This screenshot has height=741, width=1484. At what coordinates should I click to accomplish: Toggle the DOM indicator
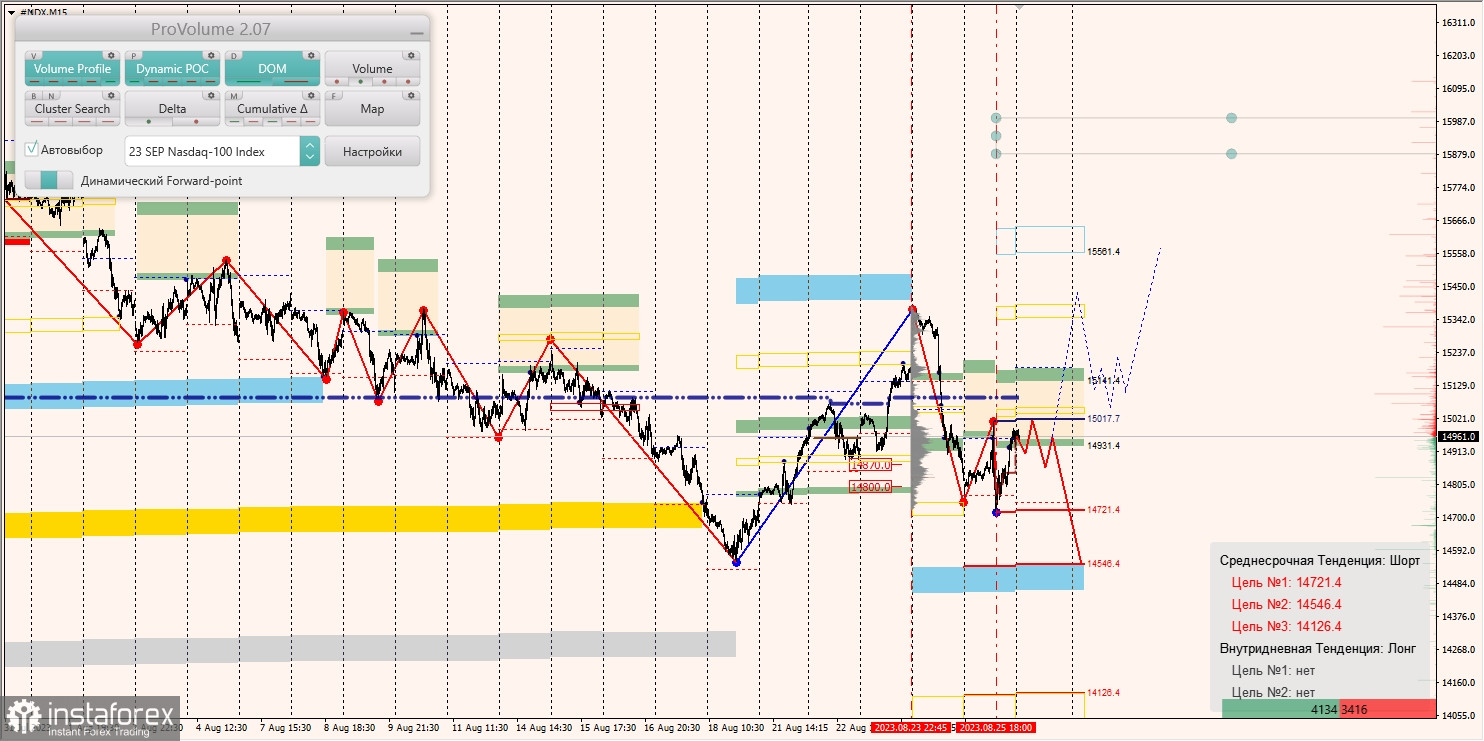[272, 69]
